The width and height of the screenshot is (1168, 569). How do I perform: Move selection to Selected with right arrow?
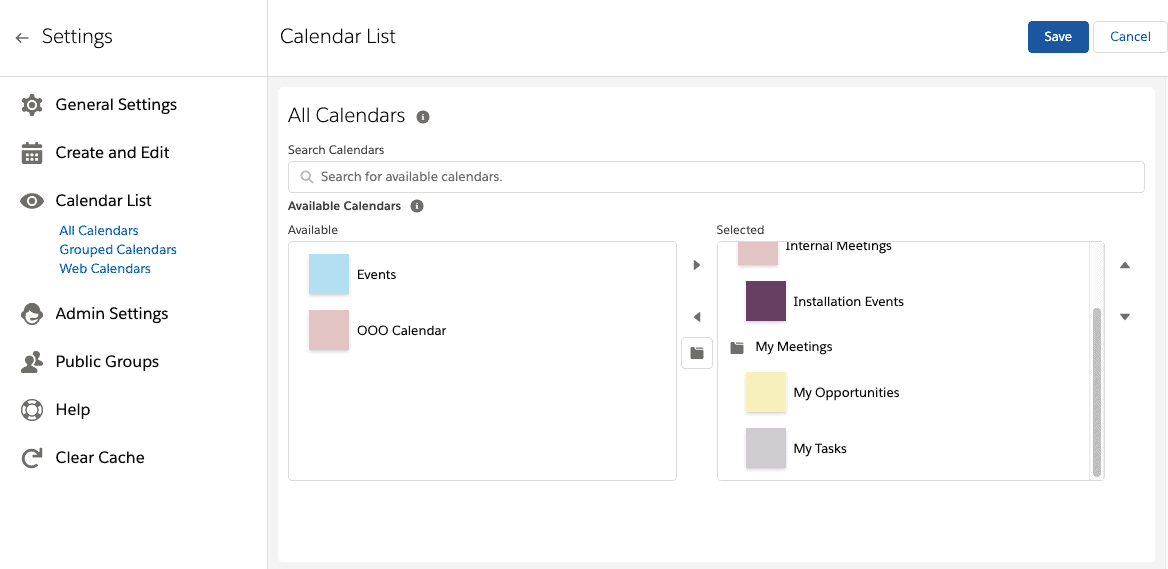click(697, 265)
